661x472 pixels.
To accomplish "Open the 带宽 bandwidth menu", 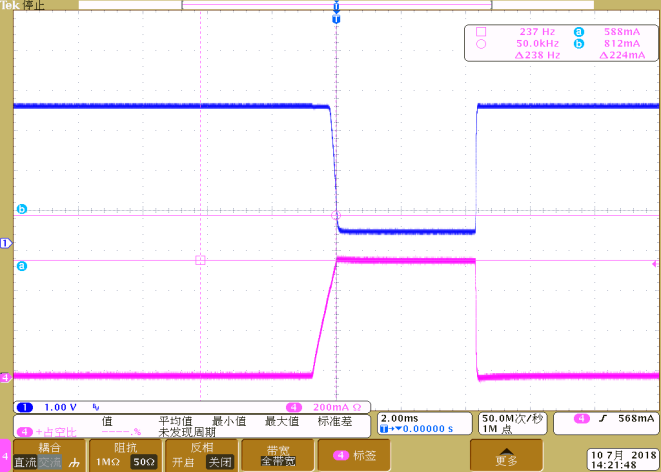I will (x=277, y=456).
